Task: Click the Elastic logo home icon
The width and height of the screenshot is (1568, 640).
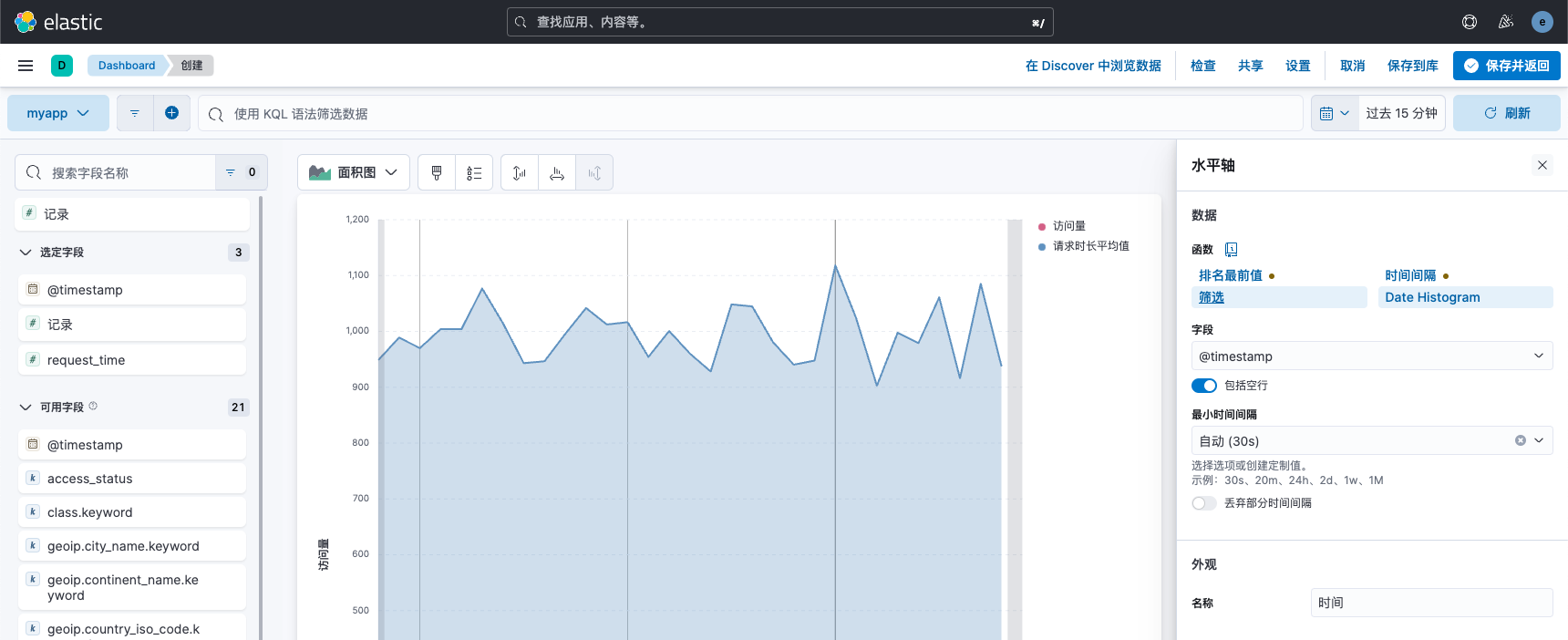Action: [26, 22]
